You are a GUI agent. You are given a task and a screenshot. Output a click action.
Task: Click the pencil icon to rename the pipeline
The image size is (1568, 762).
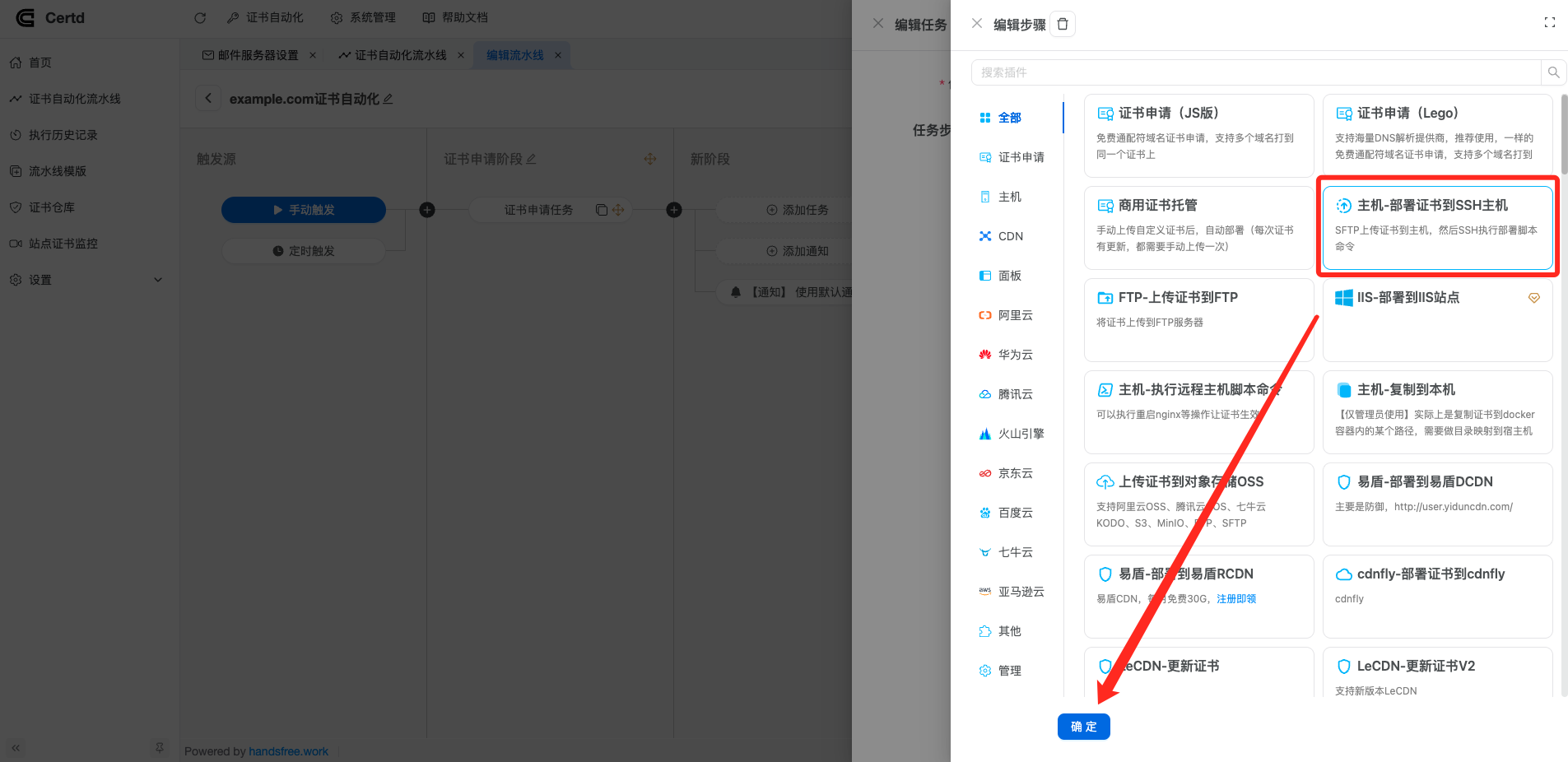387,99
